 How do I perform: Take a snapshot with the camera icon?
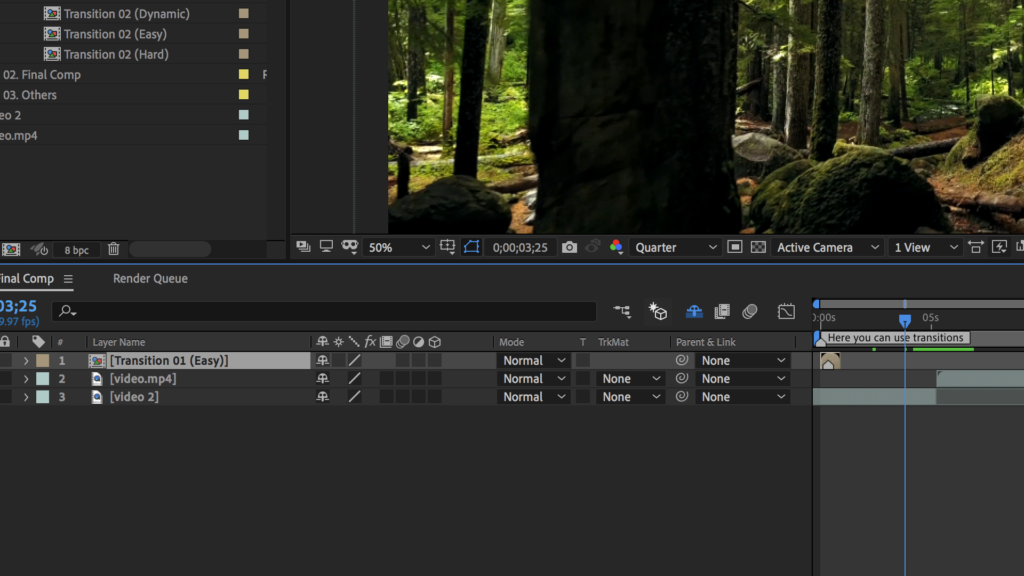point(569,247)
